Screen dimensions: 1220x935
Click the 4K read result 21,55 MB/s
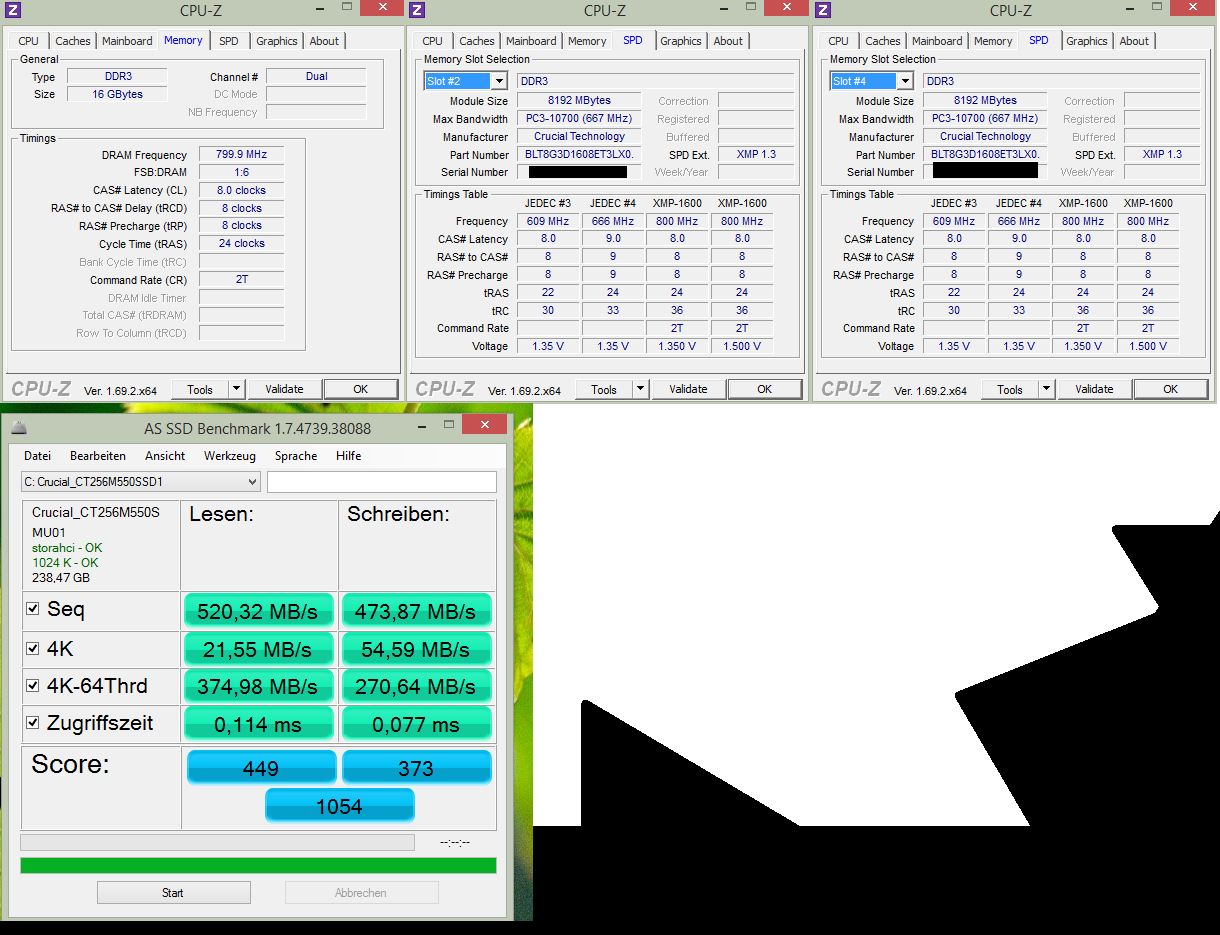point(258,649)
